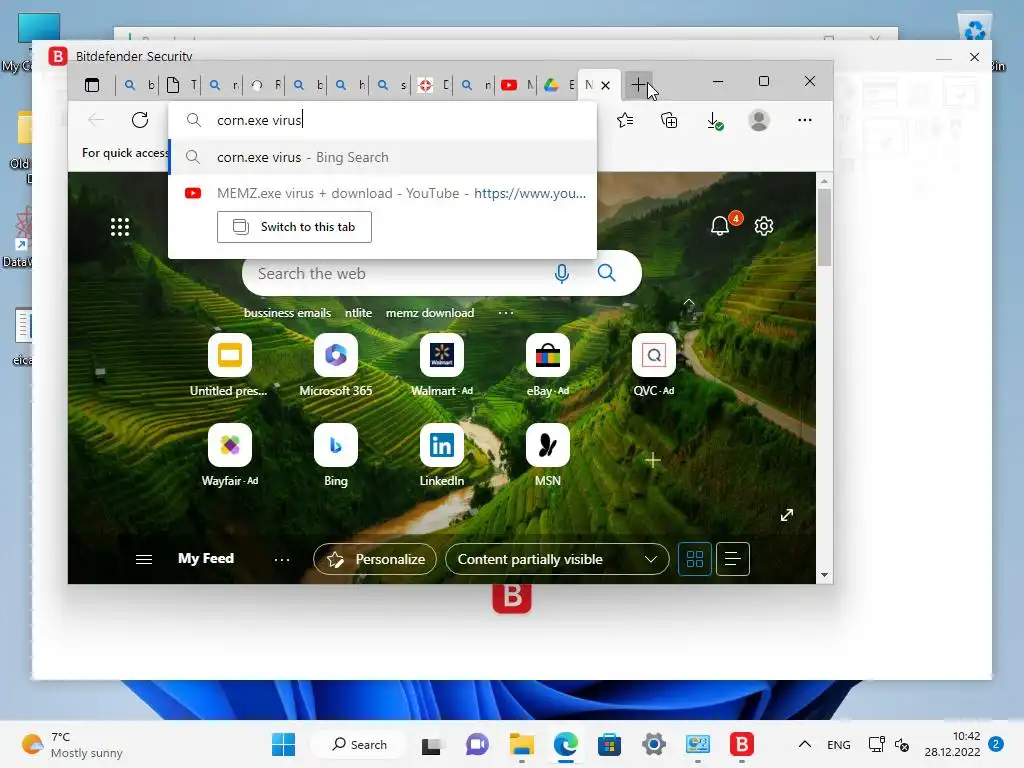Open the profile avatar icon
This screenshot has height=768, width=1024.
759,120
